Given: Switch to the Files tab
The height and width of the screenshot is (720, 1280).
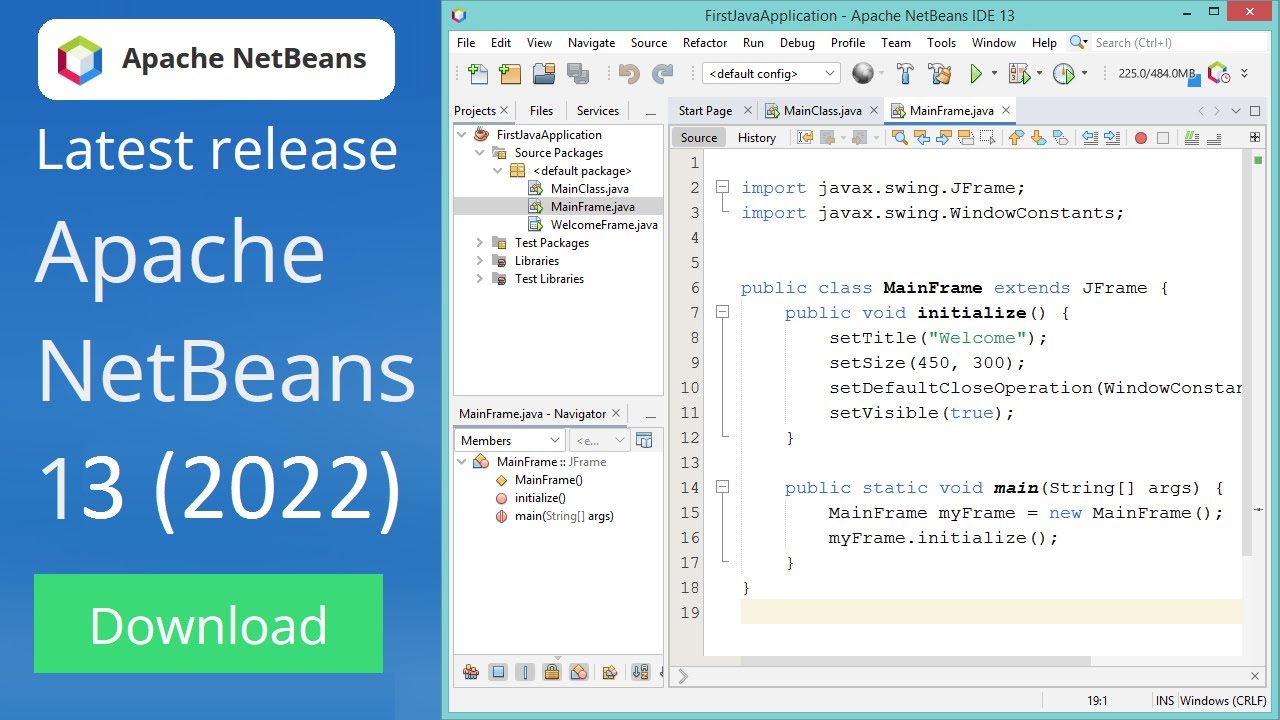Looking at the screenshot, I should 541,111.
